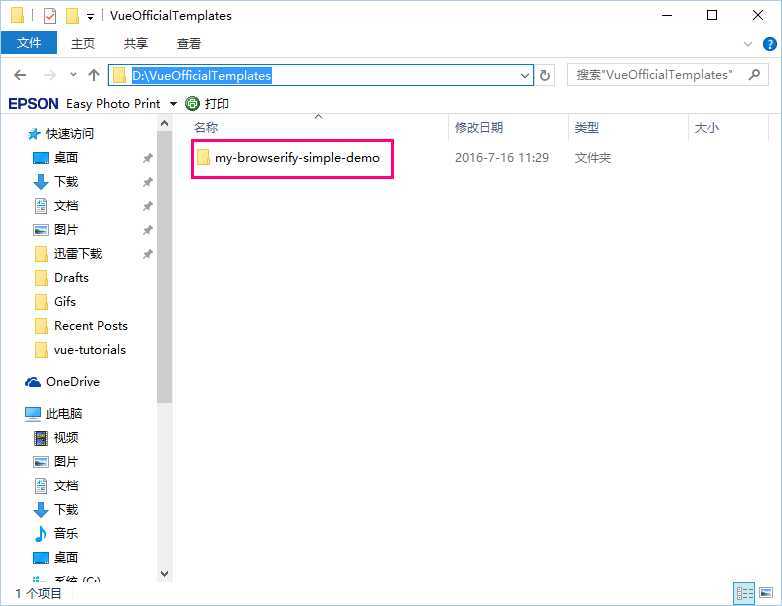Click sidebar scrollbar up arrow
The height and width of the screenshot is (606, 782).
[x=164, y=123]
